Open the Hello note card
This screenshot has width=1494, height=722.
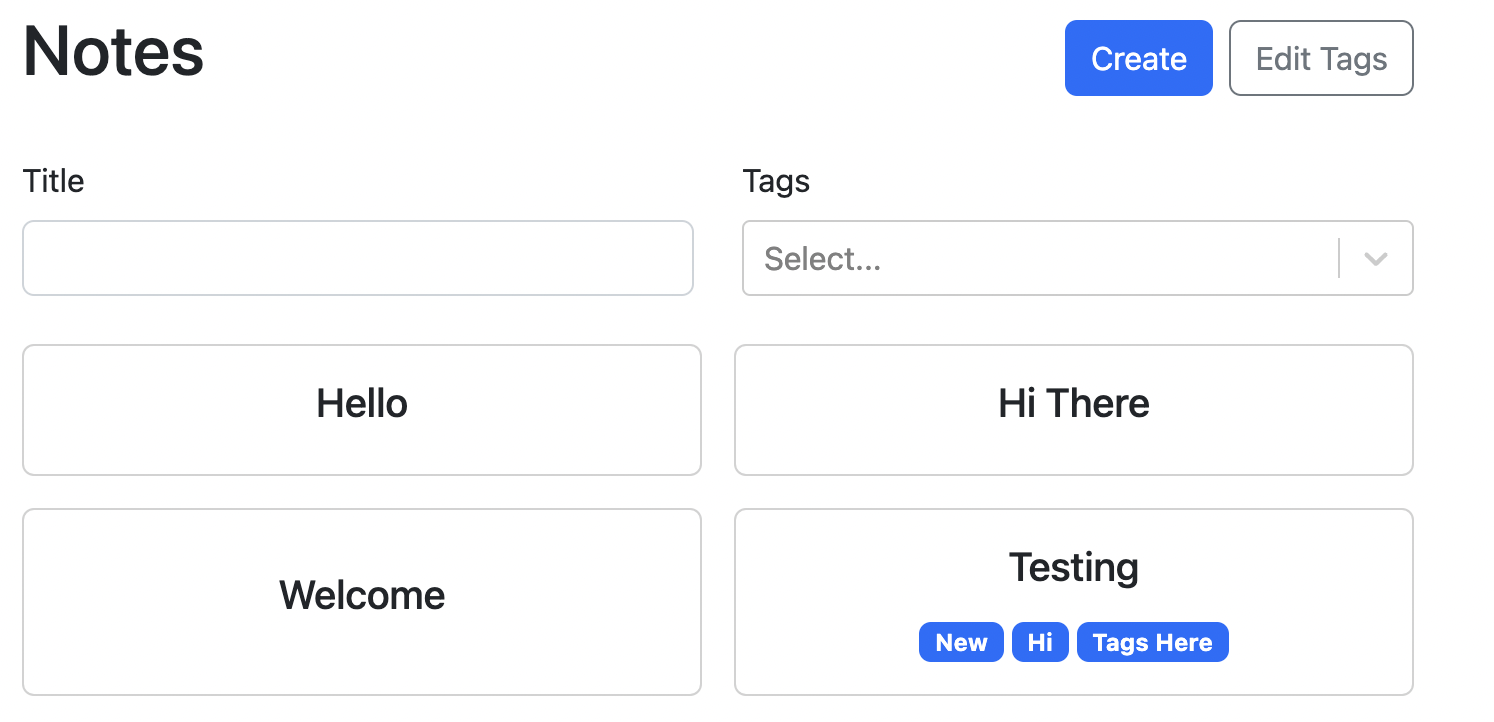click(x=362, y=410)
